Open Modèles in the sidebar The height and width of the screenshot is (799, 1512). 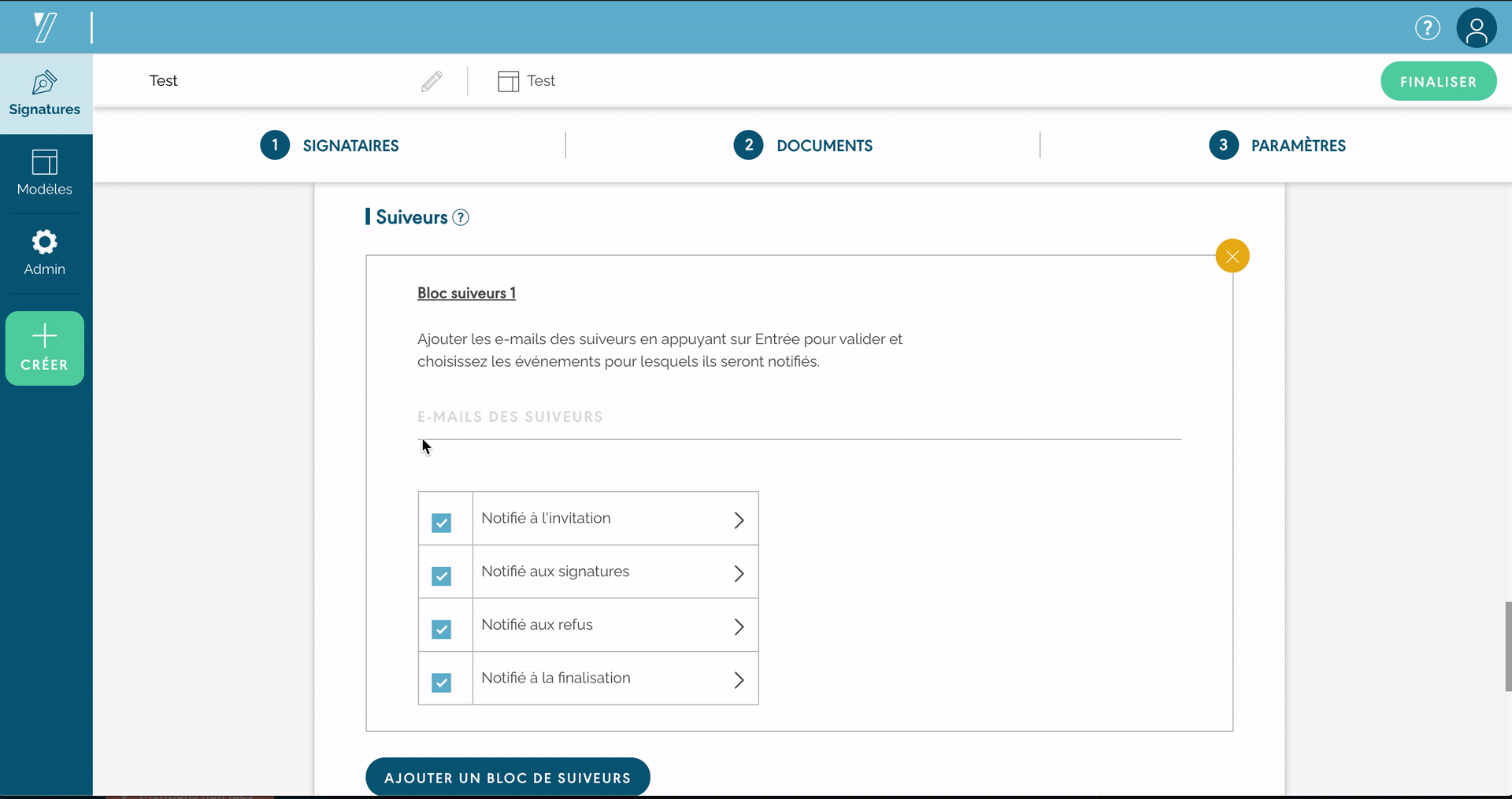pyautogui.click(x=45, y=173)
